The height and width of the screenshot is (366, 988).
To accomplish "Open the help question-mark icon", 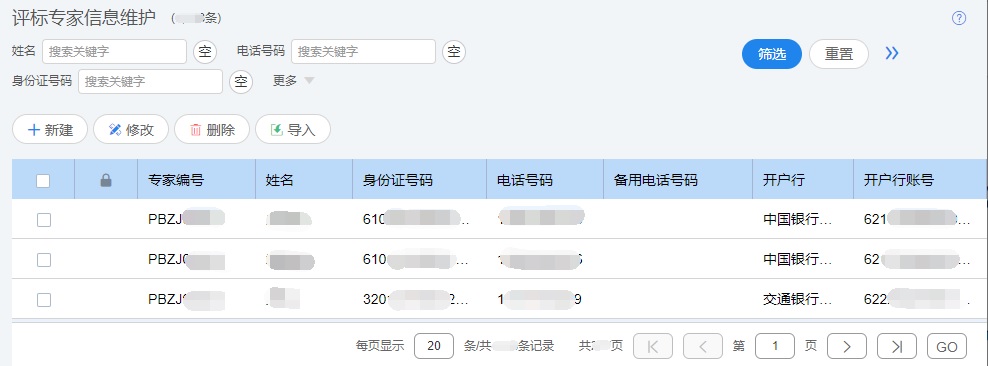I will (x=958, y=18).
